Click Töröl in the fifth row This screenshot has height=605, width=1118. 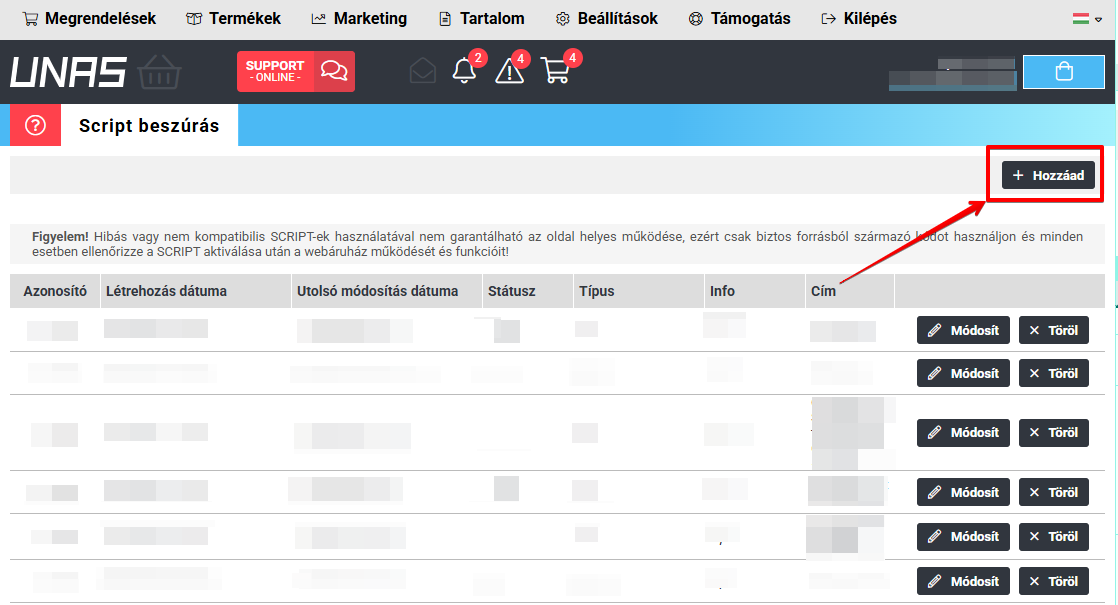[1054, 537]
